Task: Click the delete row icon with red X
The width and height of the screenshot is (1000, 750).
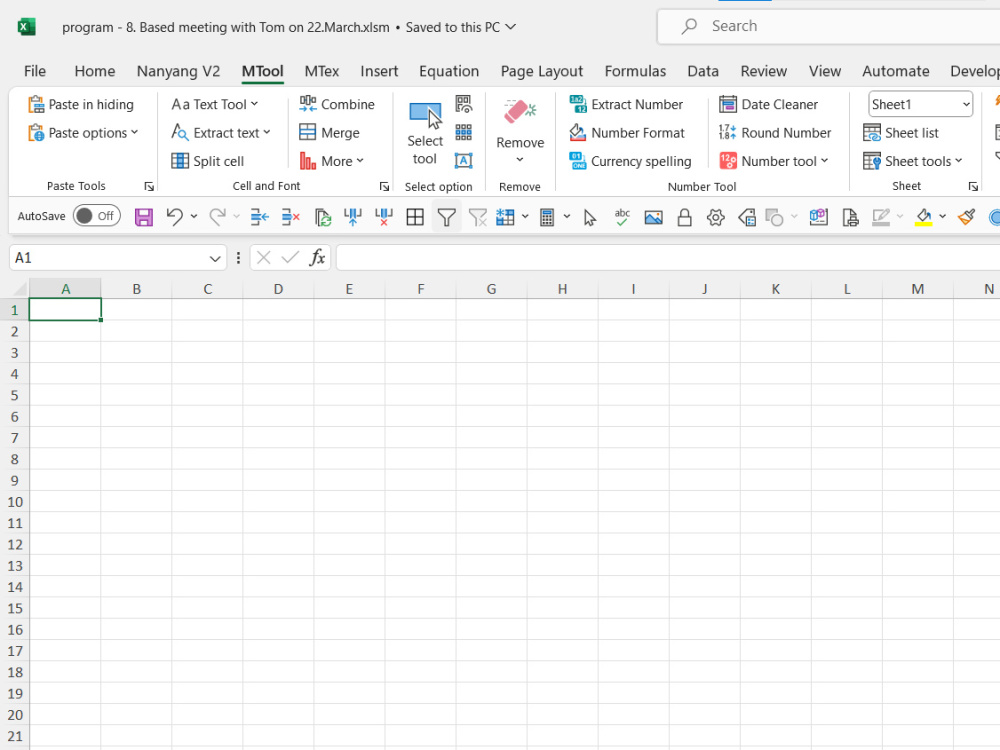Action: 291,217
